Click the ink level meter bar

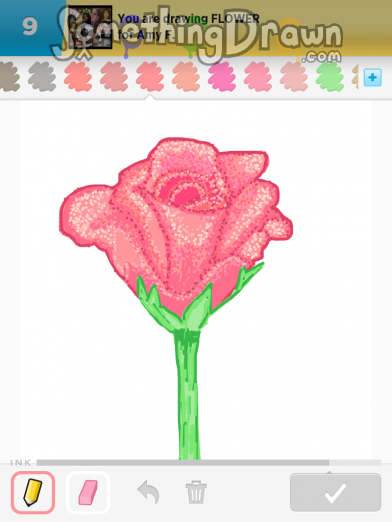click(209, 463)
